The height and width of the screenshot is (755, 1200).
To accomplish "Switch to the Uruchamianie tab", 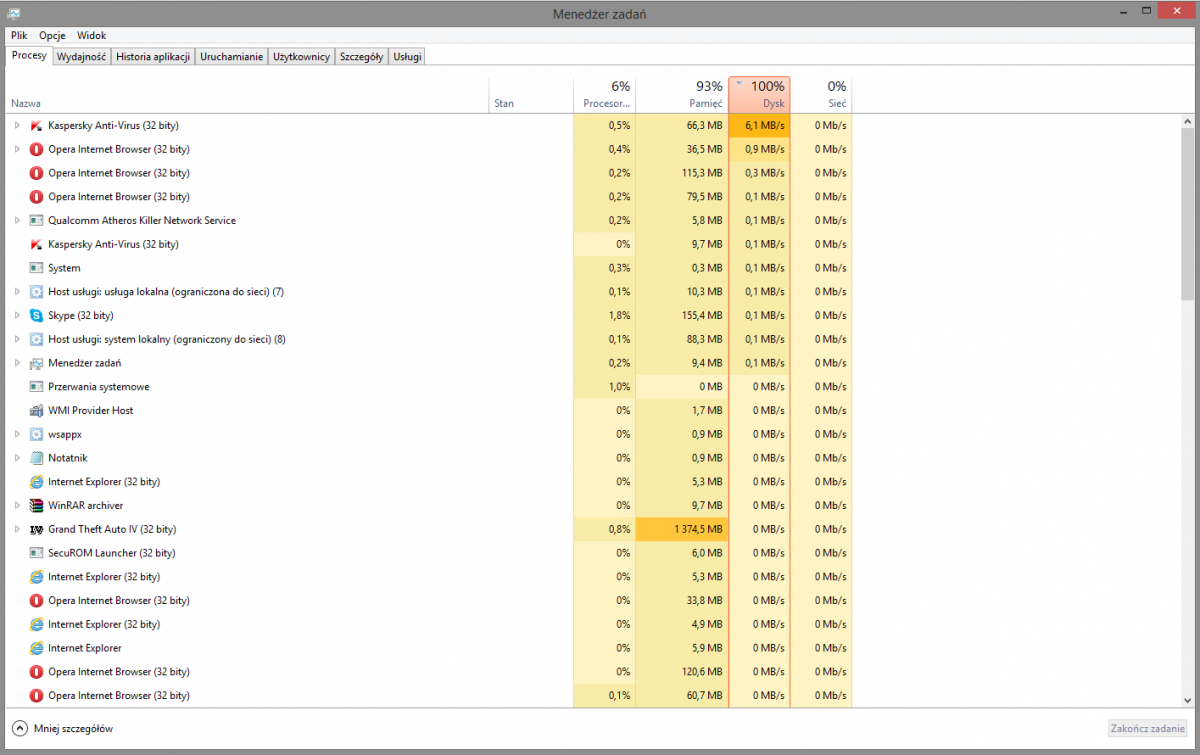I will coord(232,57).
